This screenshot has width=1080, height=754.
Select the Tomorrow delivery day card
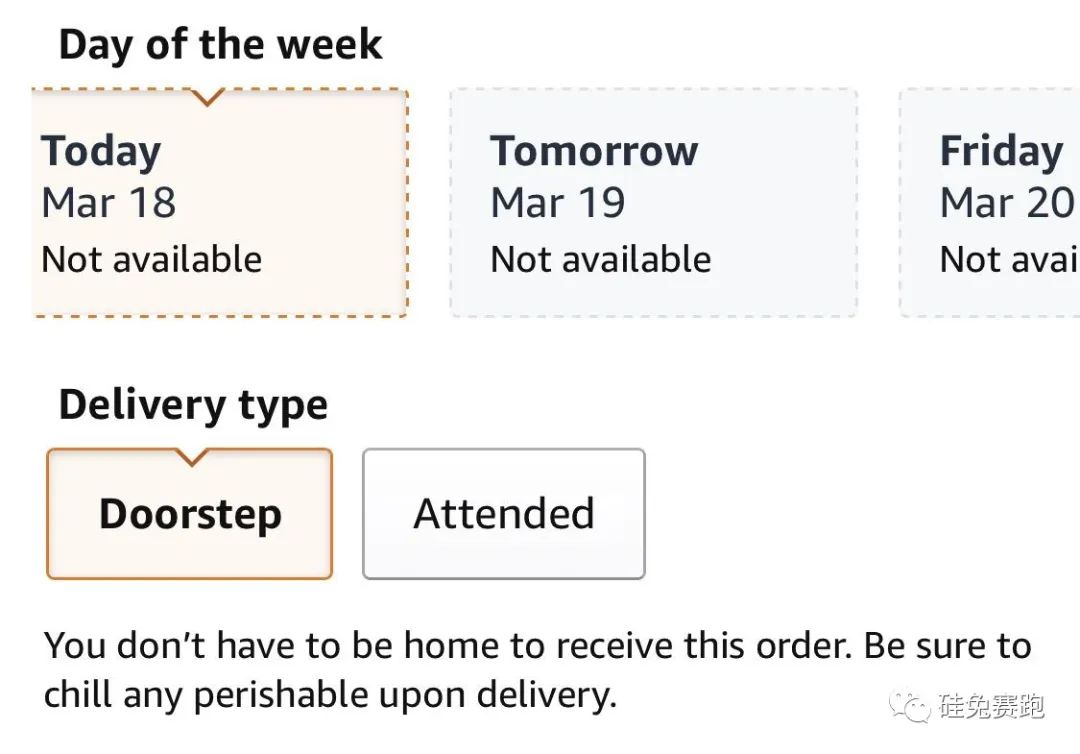[653, 204]
